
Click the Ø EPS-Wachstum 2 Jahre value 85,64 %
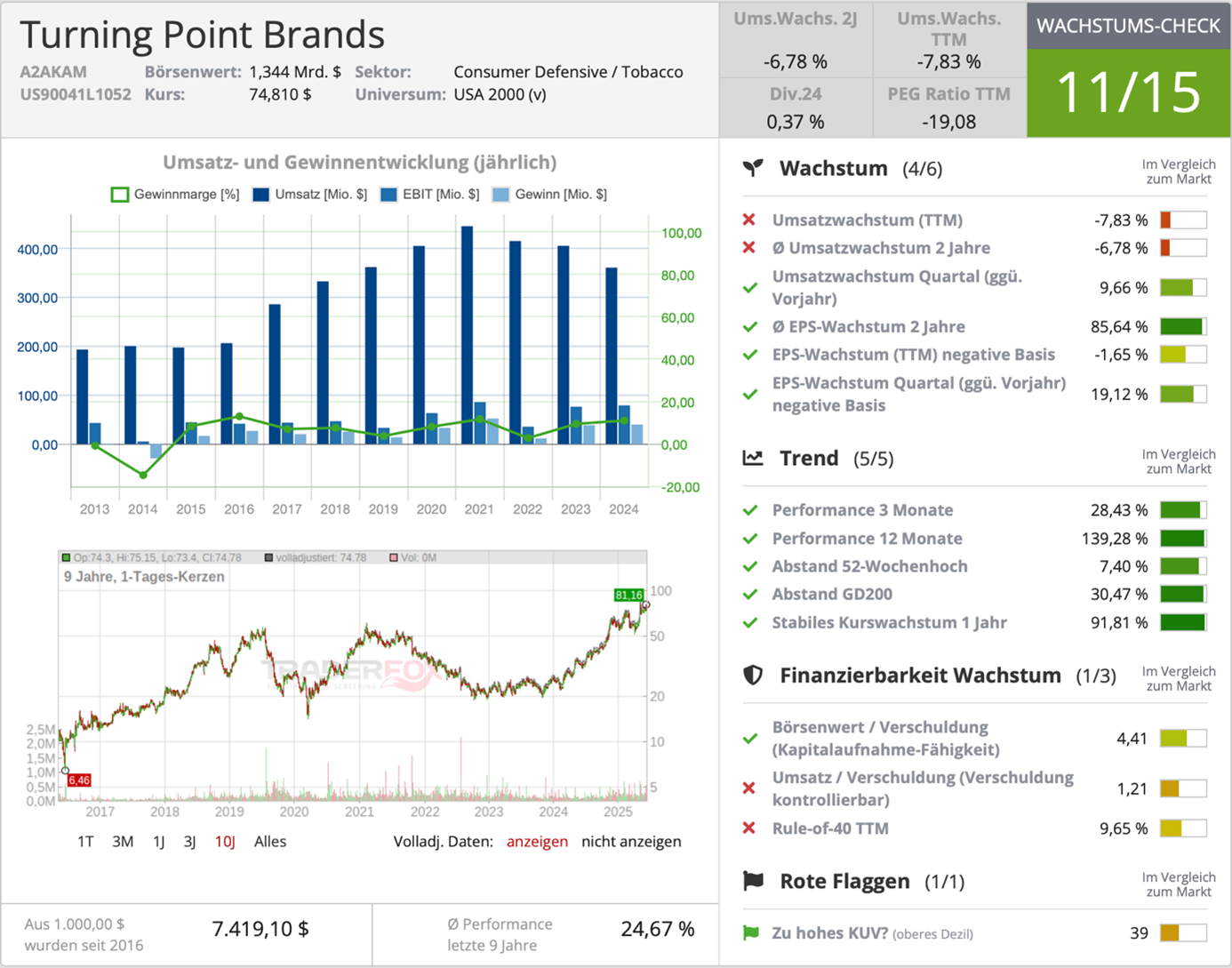(1119, 327)
